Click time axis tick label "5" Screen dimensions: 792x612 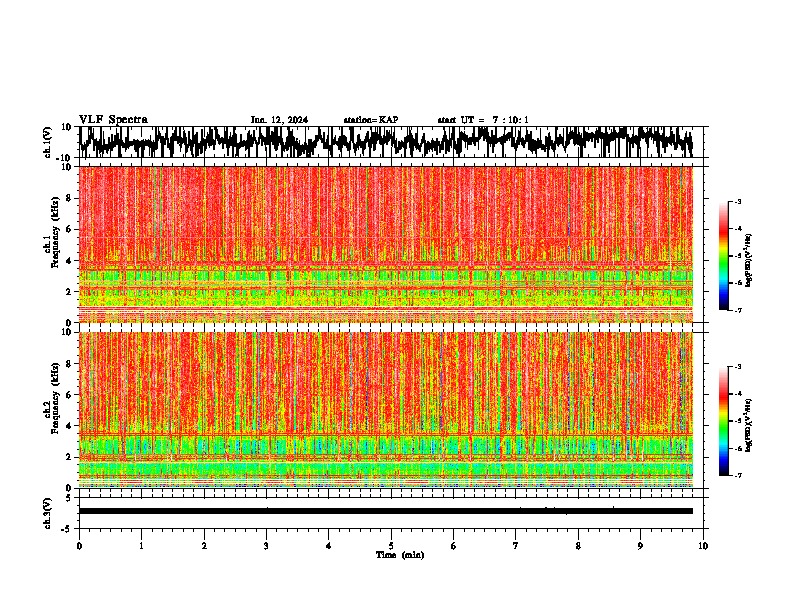[x=391, y=545]
